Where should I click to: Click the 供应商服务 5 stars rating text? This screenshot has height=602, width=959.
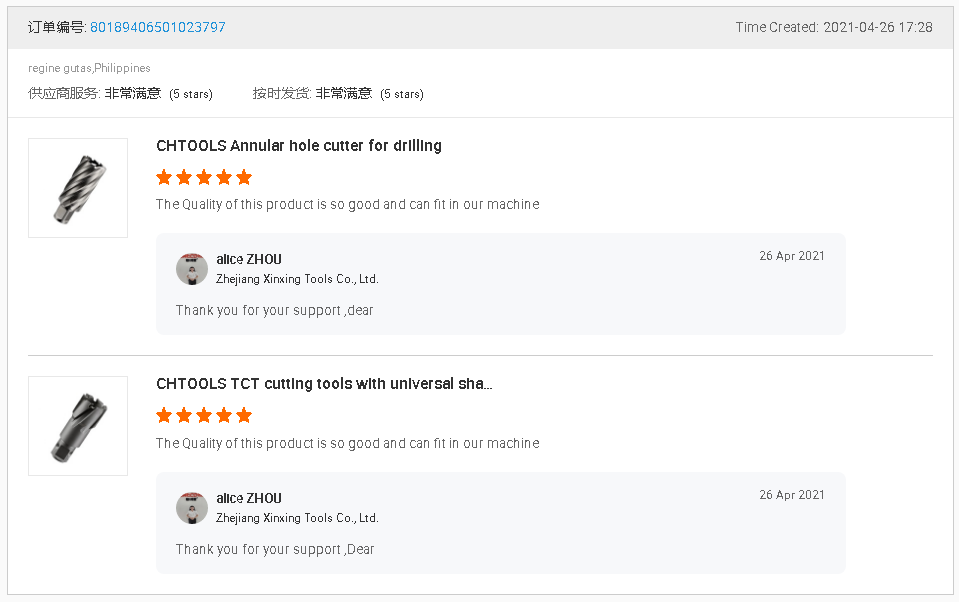coord(190,94)
